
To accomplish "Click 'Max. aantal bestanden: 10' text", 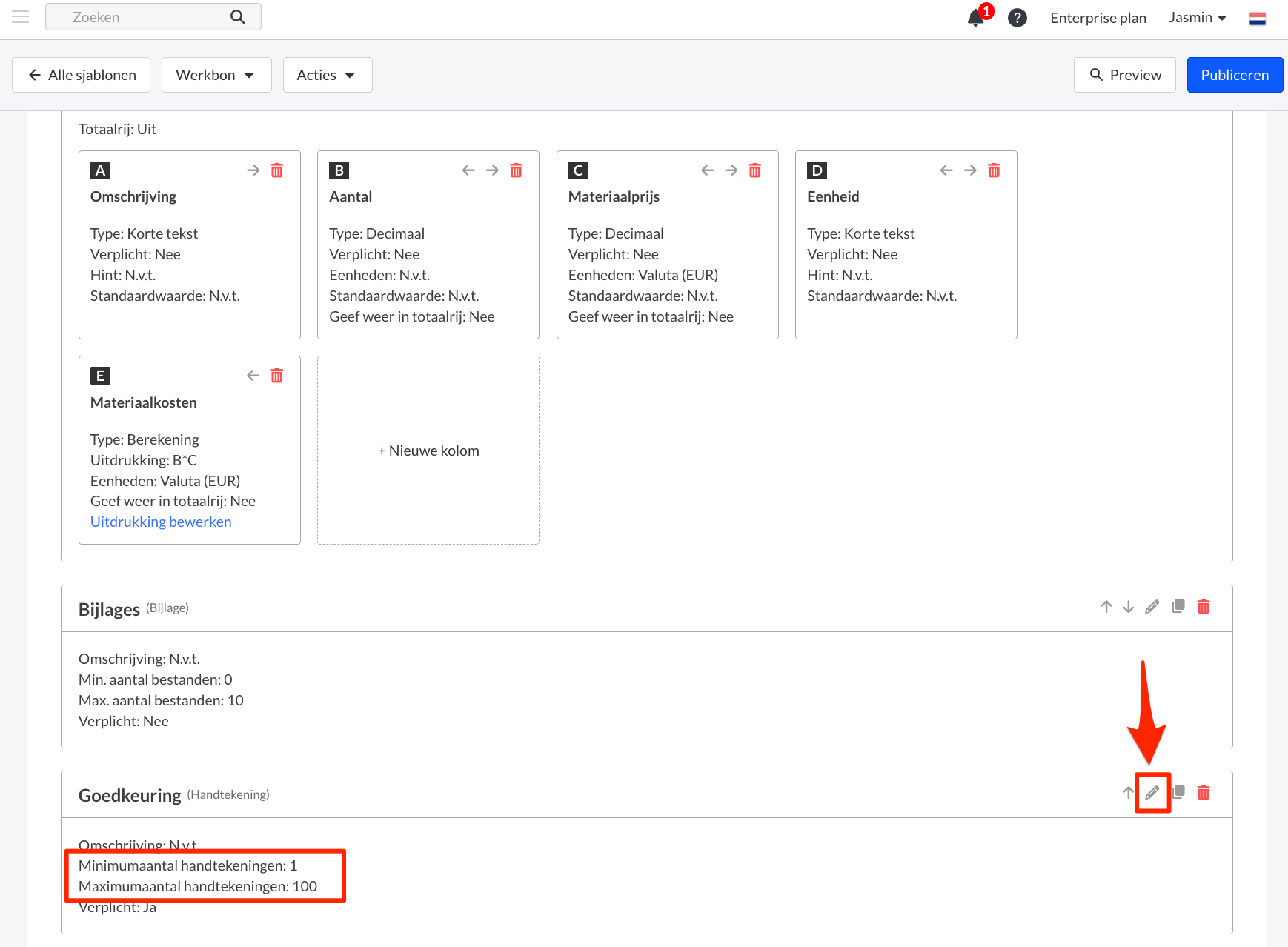I will [161, 700].
